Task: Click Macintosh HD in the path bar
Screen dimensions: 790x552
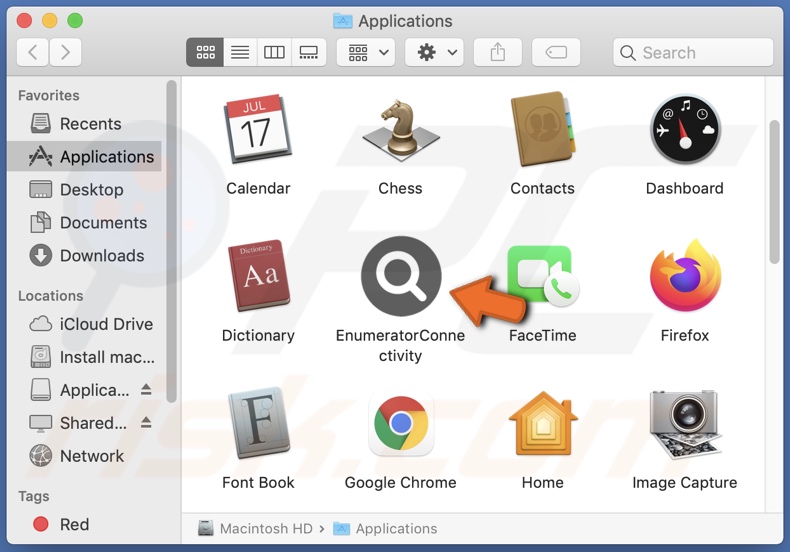Action: coord(255,528)
